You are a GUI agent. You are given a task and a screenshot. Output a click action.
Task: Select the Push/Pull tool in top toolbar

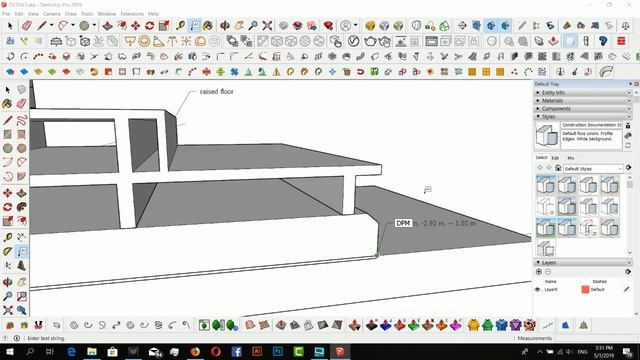[x=107, y=26]
